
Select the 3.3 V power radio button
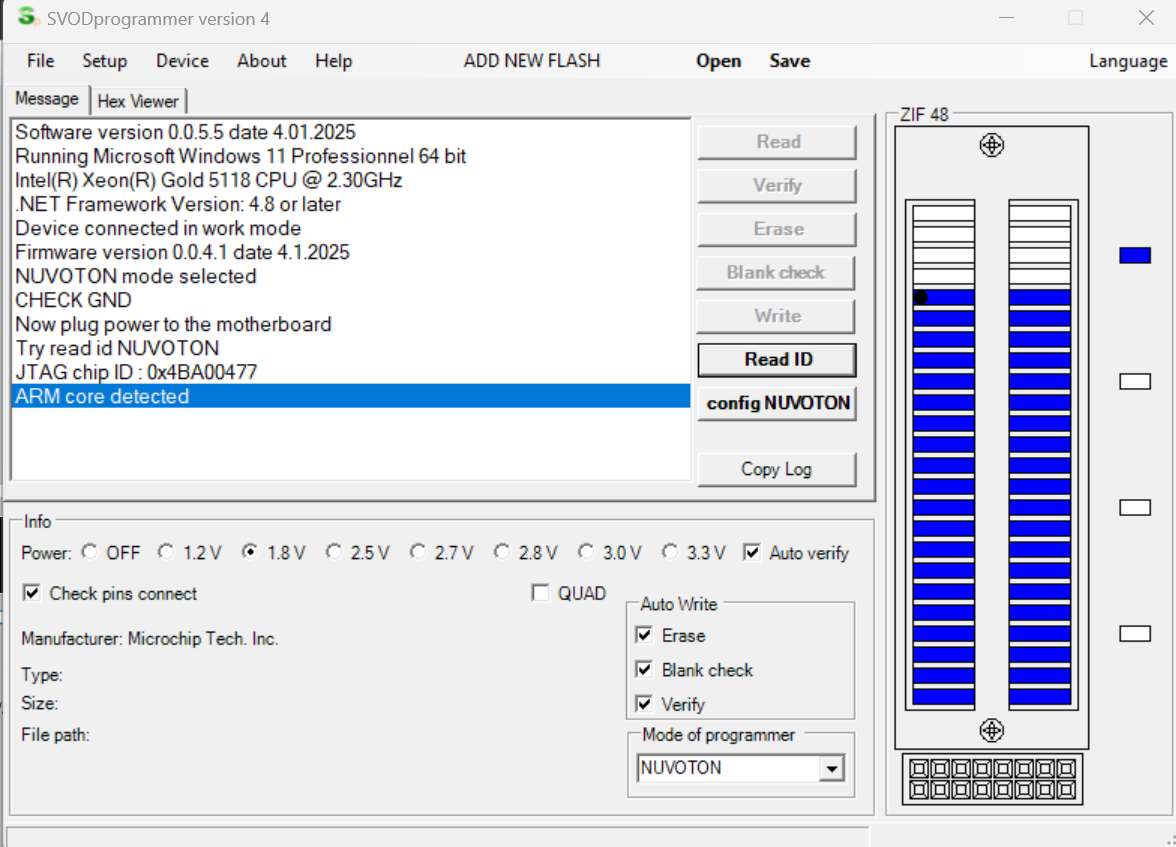coord(671,552)
